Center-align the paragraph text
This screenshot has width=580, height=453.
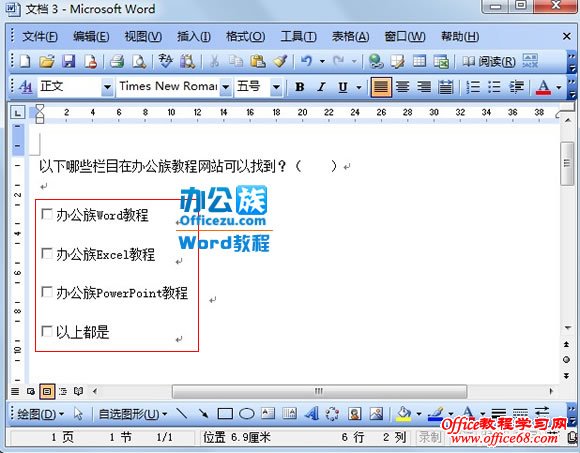(402, 87)
